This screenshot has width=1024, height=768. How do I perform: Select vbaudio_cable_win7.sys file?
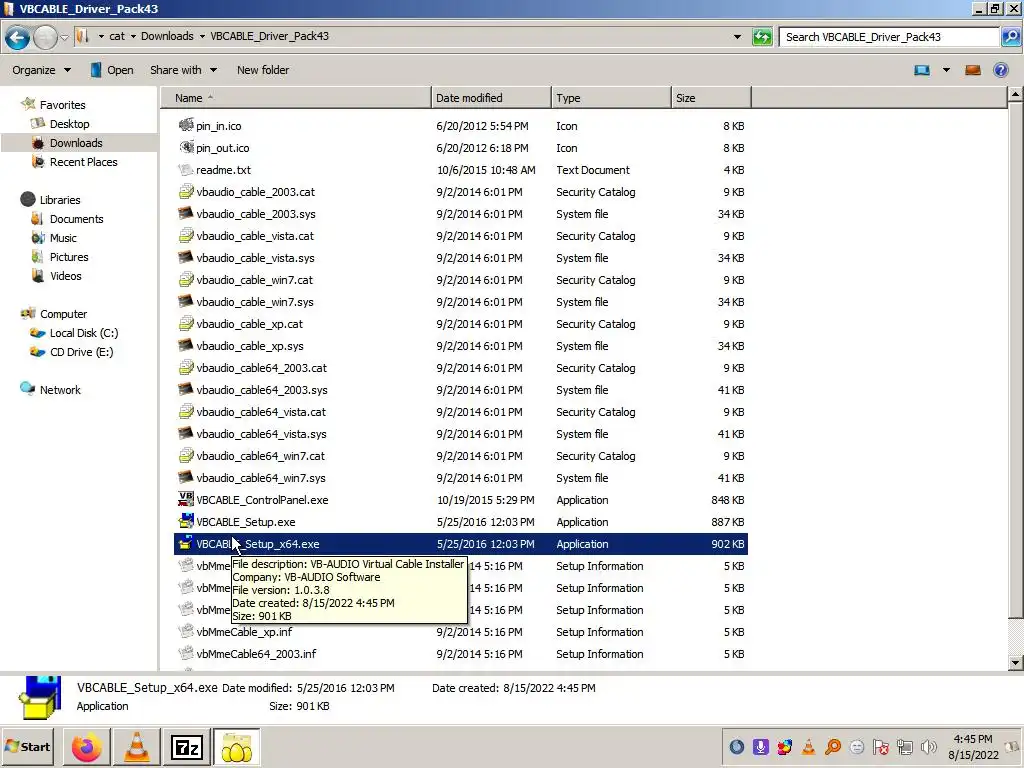(x=255, y=302)
